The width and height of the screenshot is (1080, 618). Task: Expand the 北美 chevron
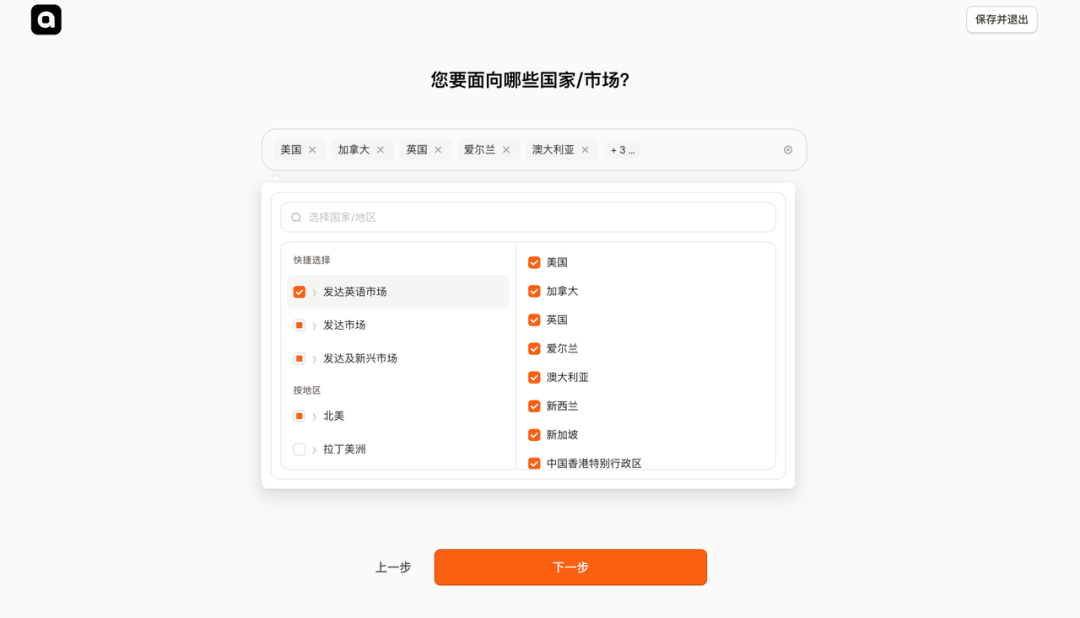point(314,416)
